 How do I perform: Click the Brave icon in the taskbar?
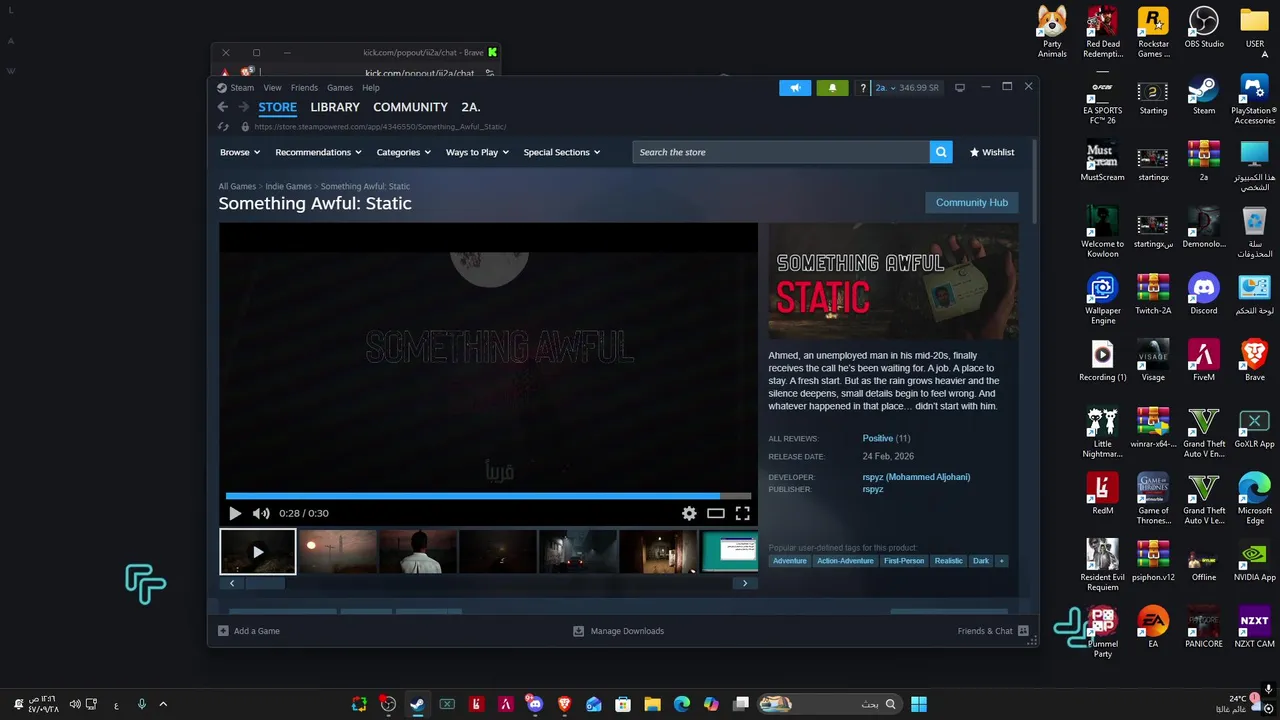[x=564, y=704]
